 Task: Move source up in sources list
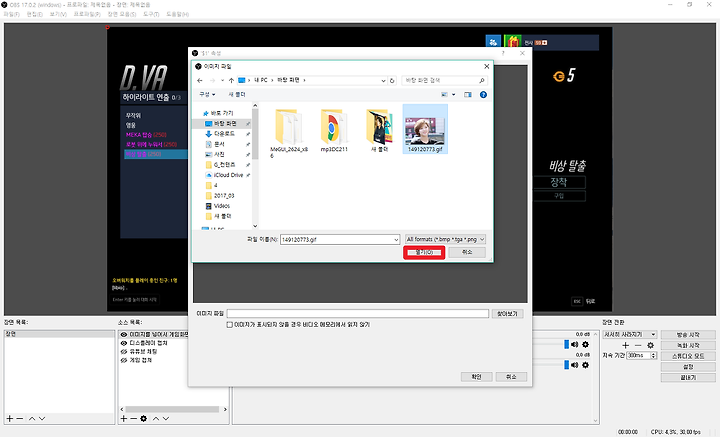point(156,418)
